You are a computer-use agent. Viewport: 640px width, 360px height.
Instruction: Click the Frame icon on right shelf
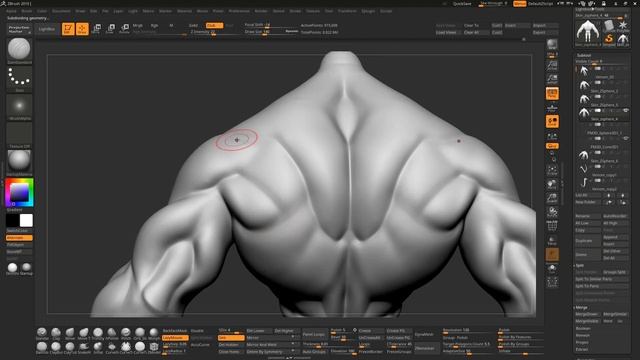point(552,170)
